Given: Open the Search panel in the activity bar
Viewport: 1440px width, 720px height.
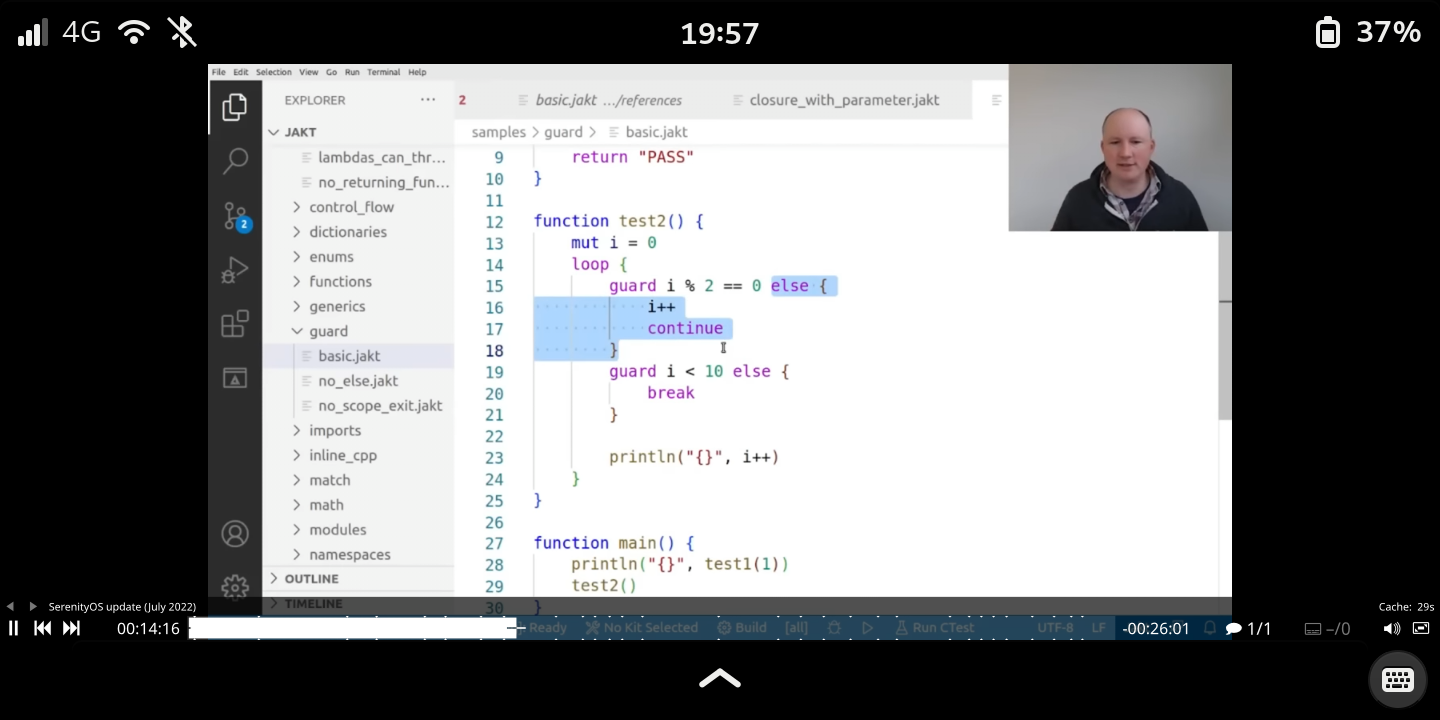Looking at the screenshot, I should tap(235, 161).
